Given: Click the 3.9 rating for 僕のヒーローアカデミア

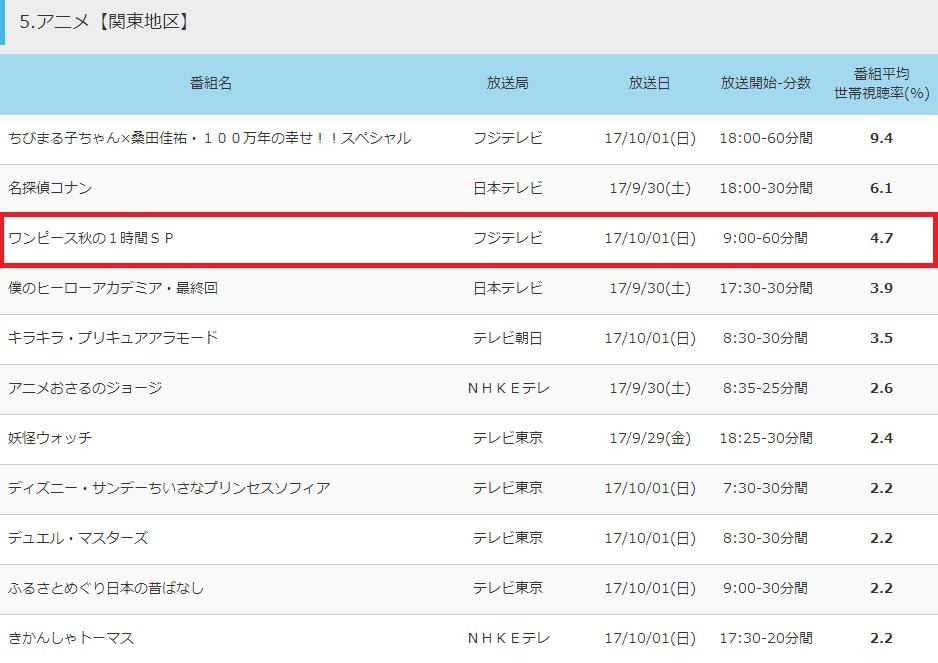Looking at the screenshot, I should pyautogui.click(x=881, y=288).
